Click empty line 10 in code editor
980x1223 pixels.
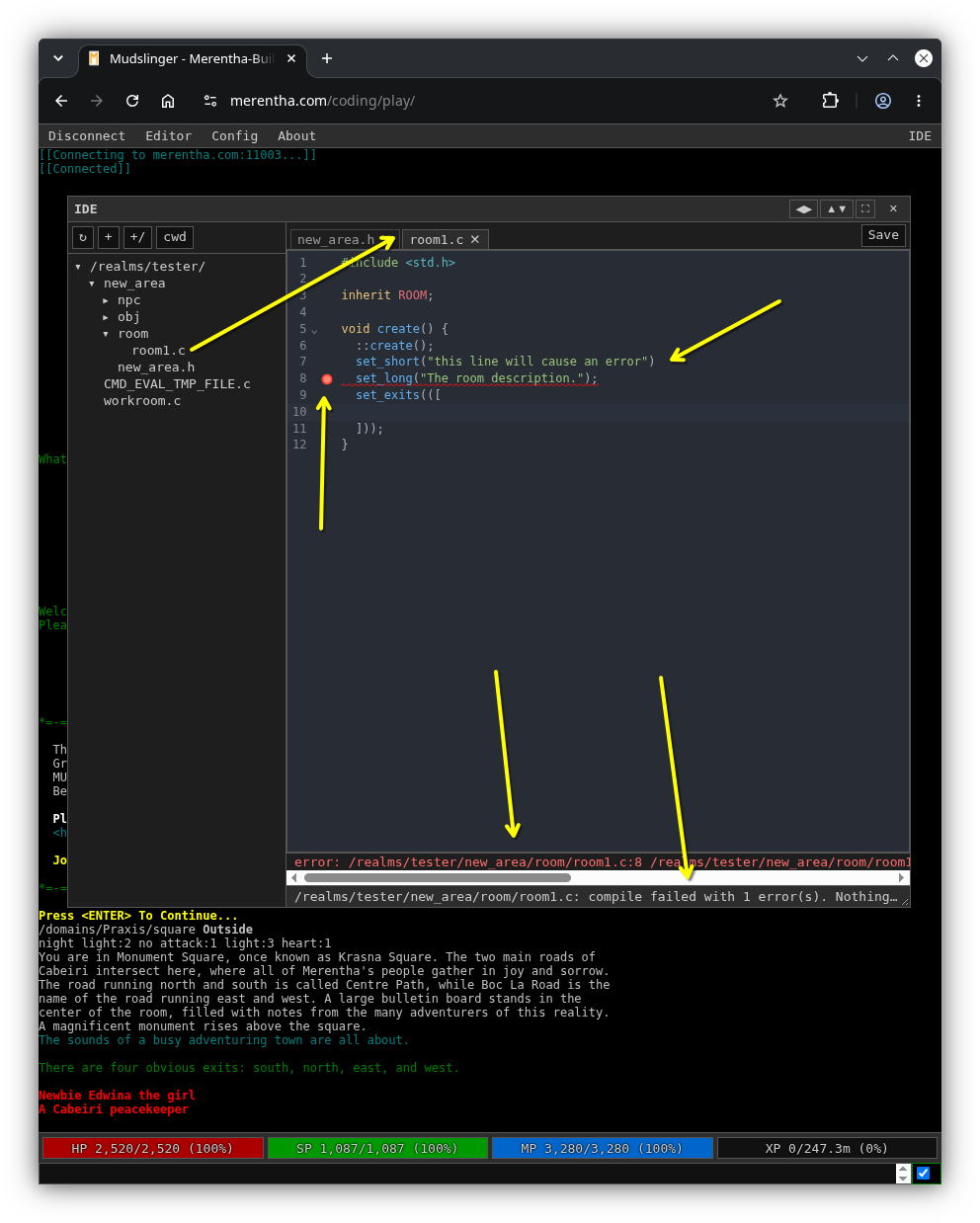click(x=622, y=412)
